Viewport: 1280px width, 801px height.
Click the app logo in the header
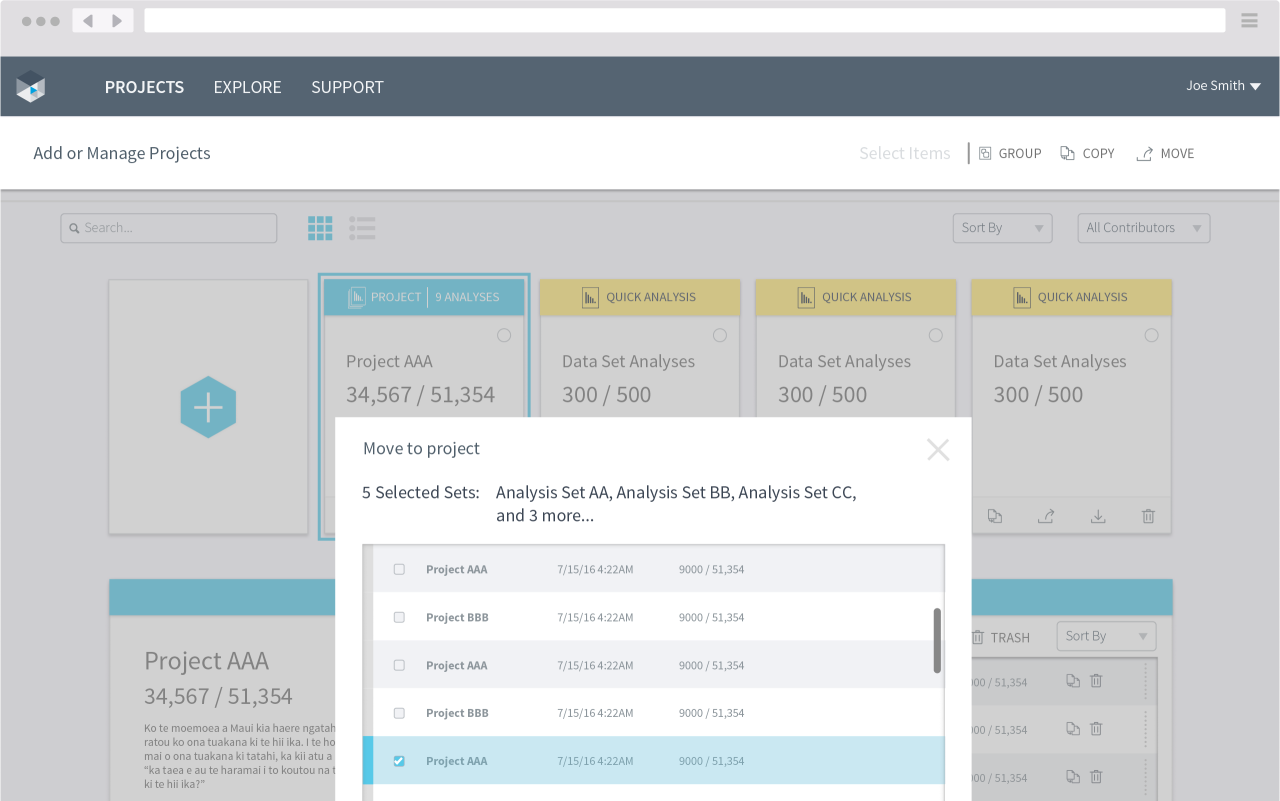pos(31,87)
